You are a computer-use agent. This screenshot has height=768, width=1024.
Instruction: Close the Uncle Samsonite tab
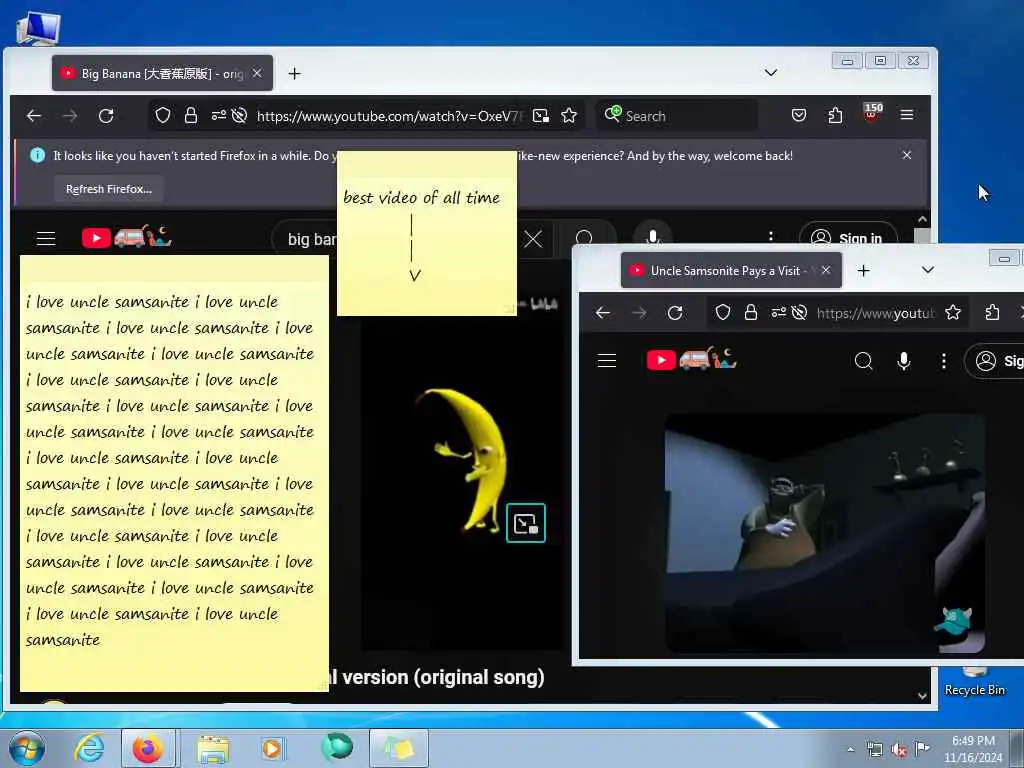coord(826,270)
